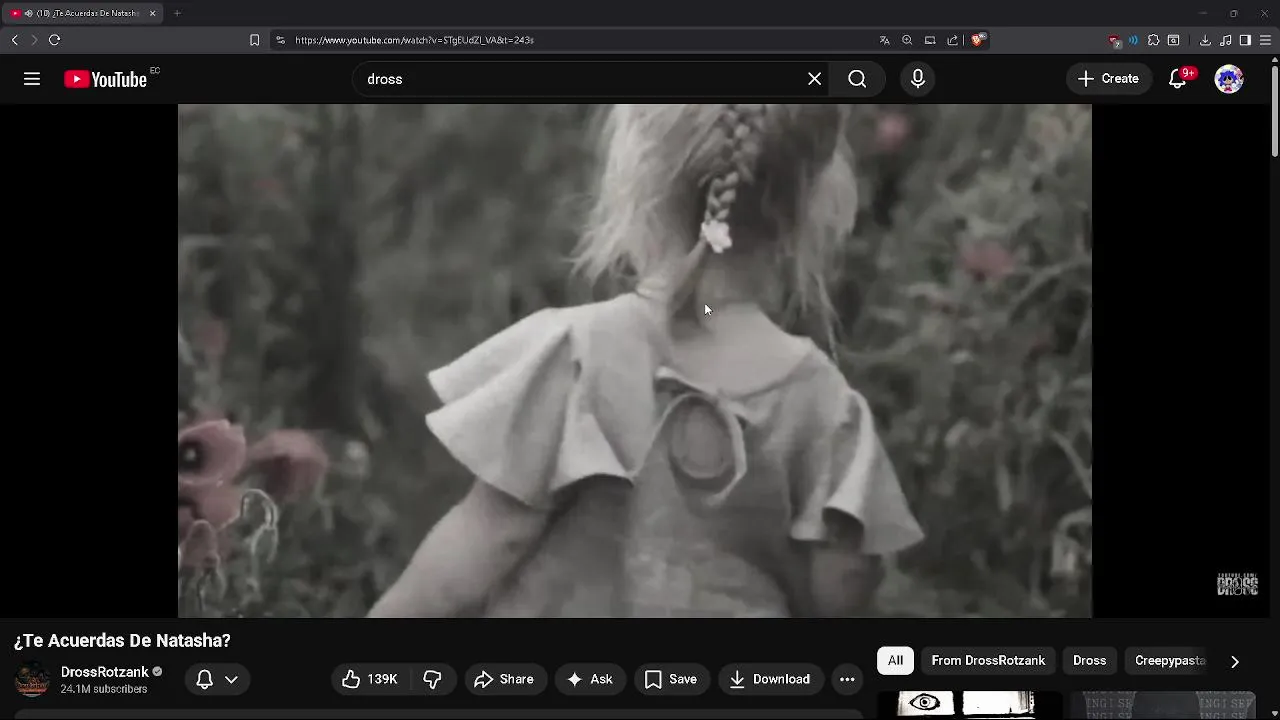Select the From DrossRotzank chip
This screenshot has height=720, width=1280.
988,660
